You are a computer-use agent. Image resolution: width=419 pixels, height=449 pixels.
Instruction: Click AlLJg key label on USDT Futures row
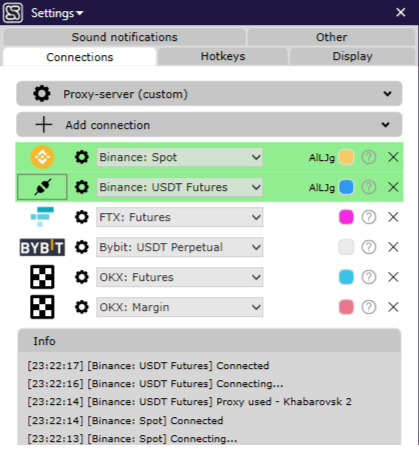(x=321, y=187)
